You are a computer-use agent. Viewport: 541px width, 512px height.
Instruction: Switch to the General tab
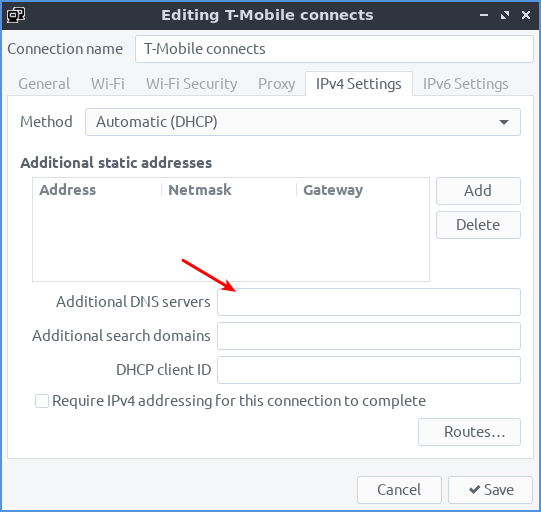click(x=44, y=84)
